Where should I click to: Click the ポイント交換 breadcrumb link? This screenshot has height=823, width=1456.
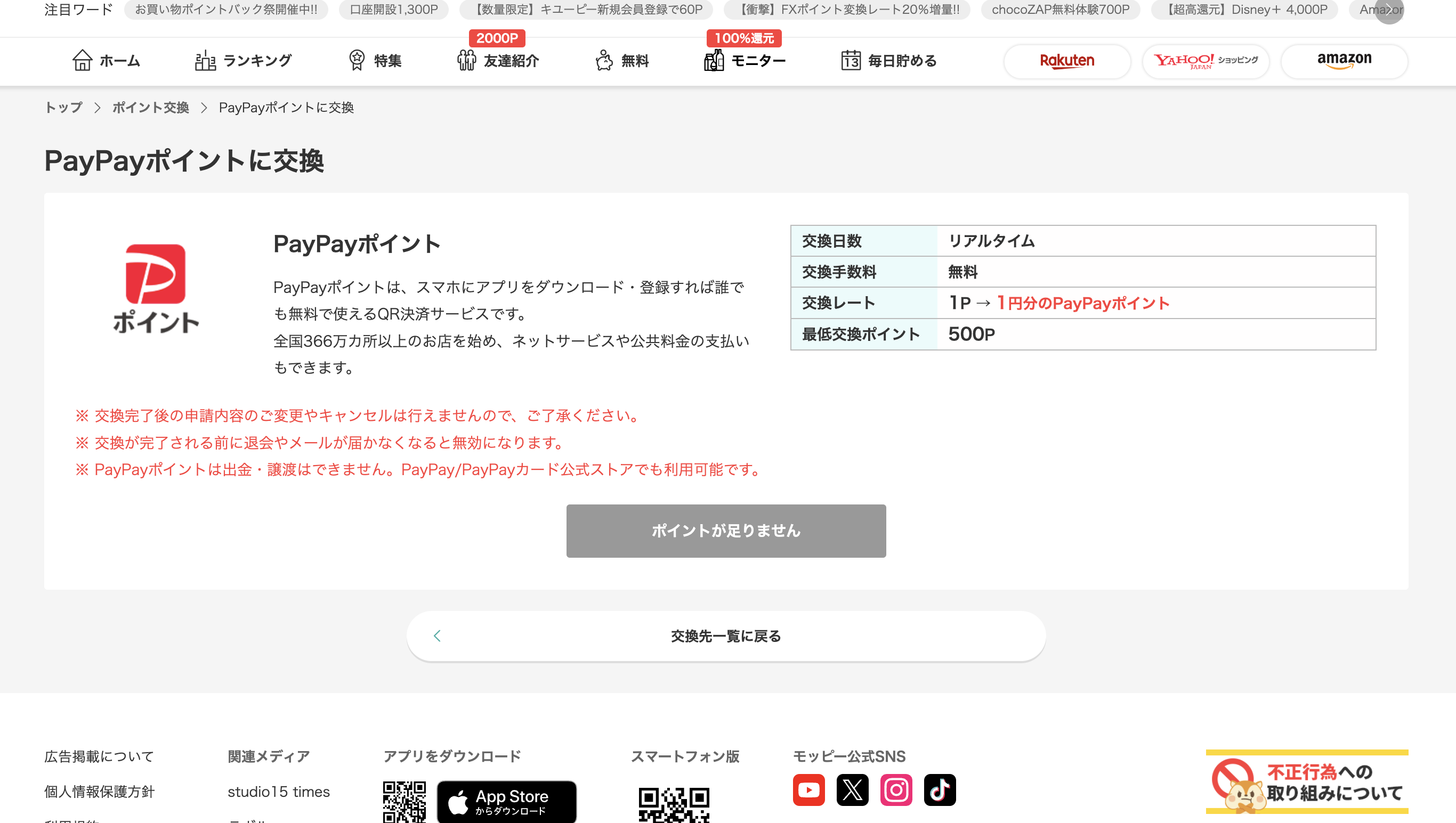point(150,108)
